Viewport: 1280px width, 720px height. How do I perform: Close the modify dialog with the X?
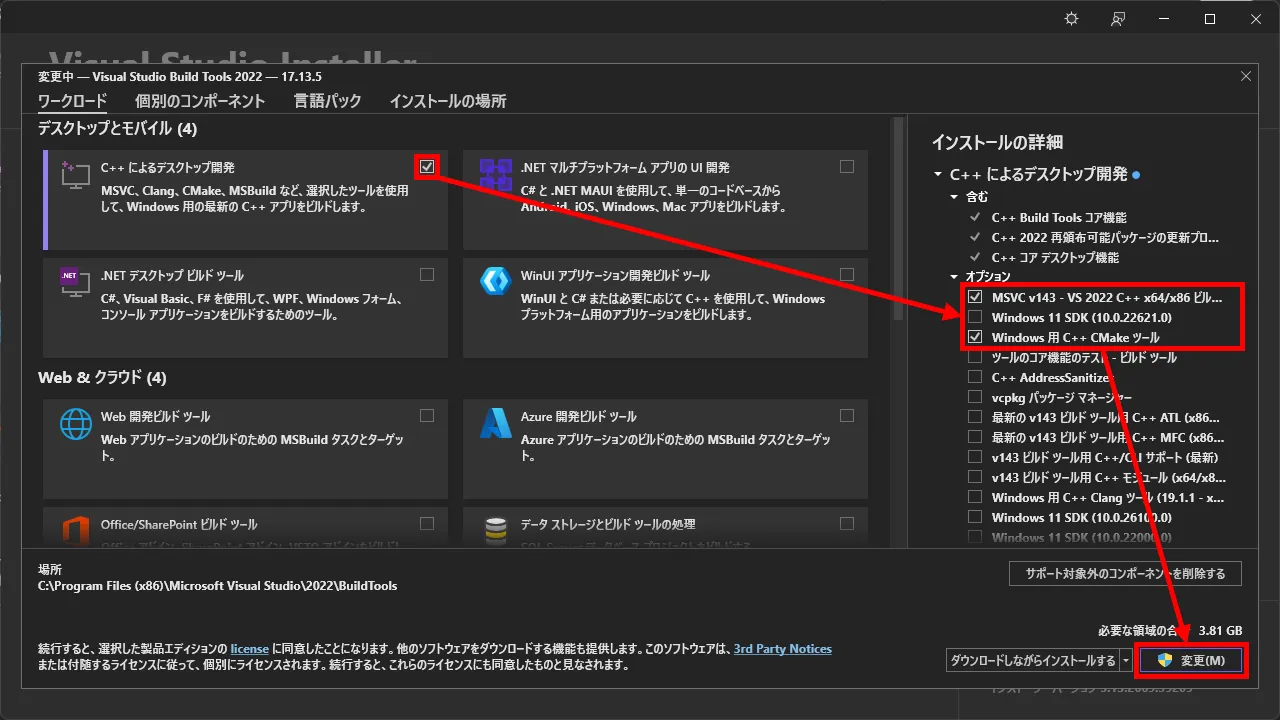[1245, 76]
